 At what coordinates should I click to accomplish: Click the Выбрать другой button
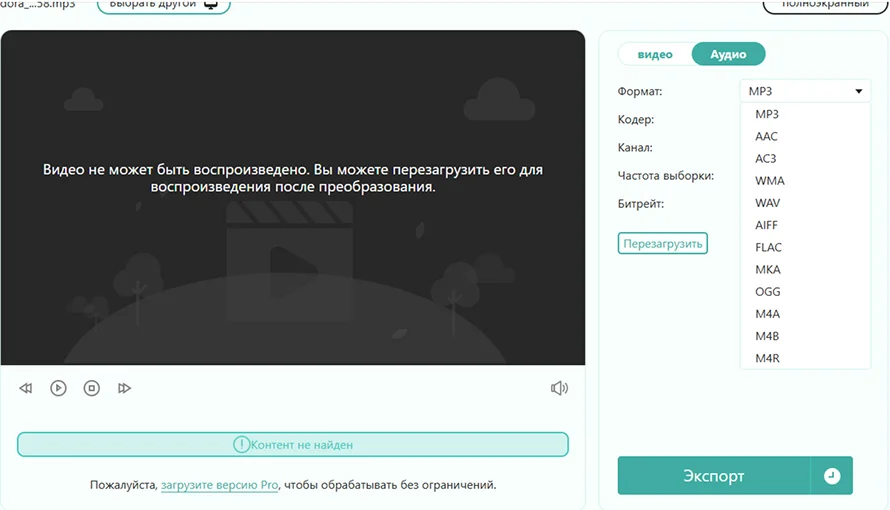coord(163,5)
